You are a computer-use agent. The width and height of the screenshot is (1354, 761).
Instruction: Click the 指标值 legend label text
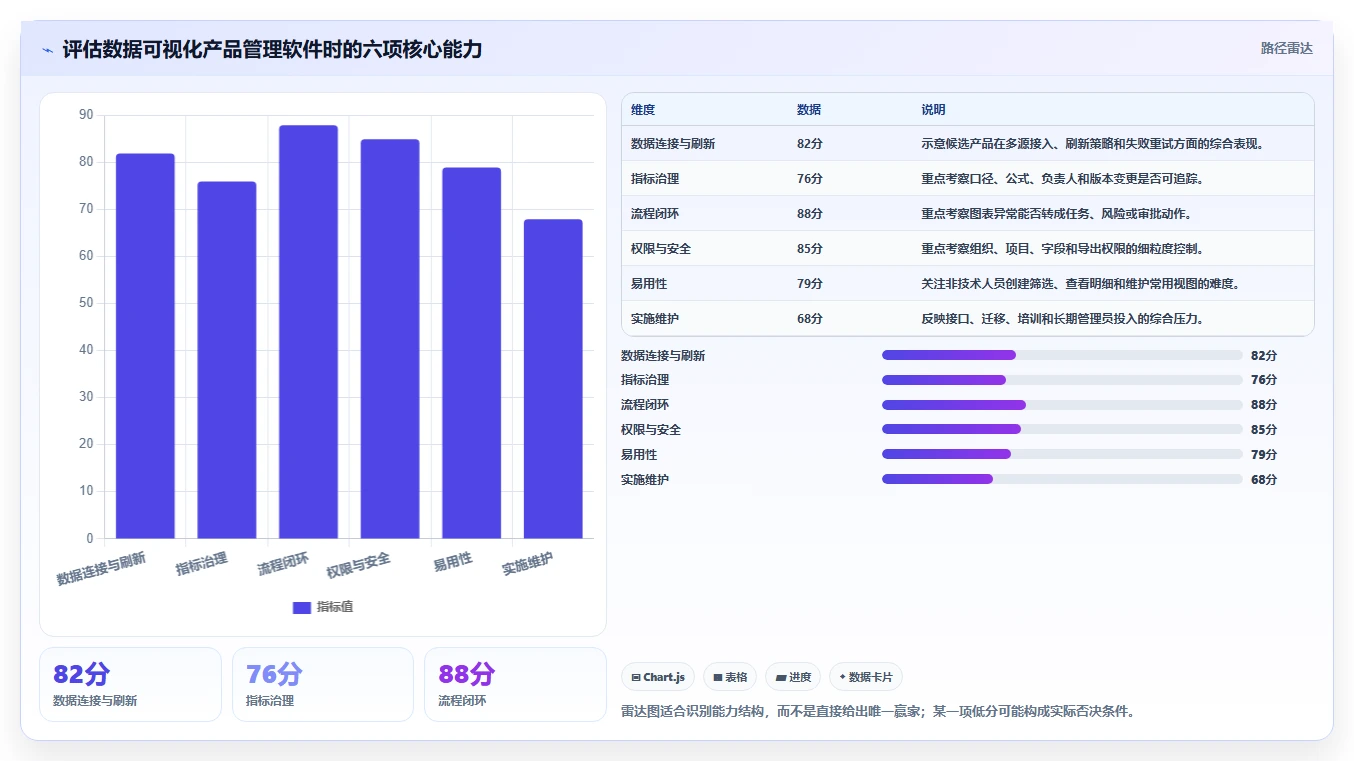tap(335, 607)
